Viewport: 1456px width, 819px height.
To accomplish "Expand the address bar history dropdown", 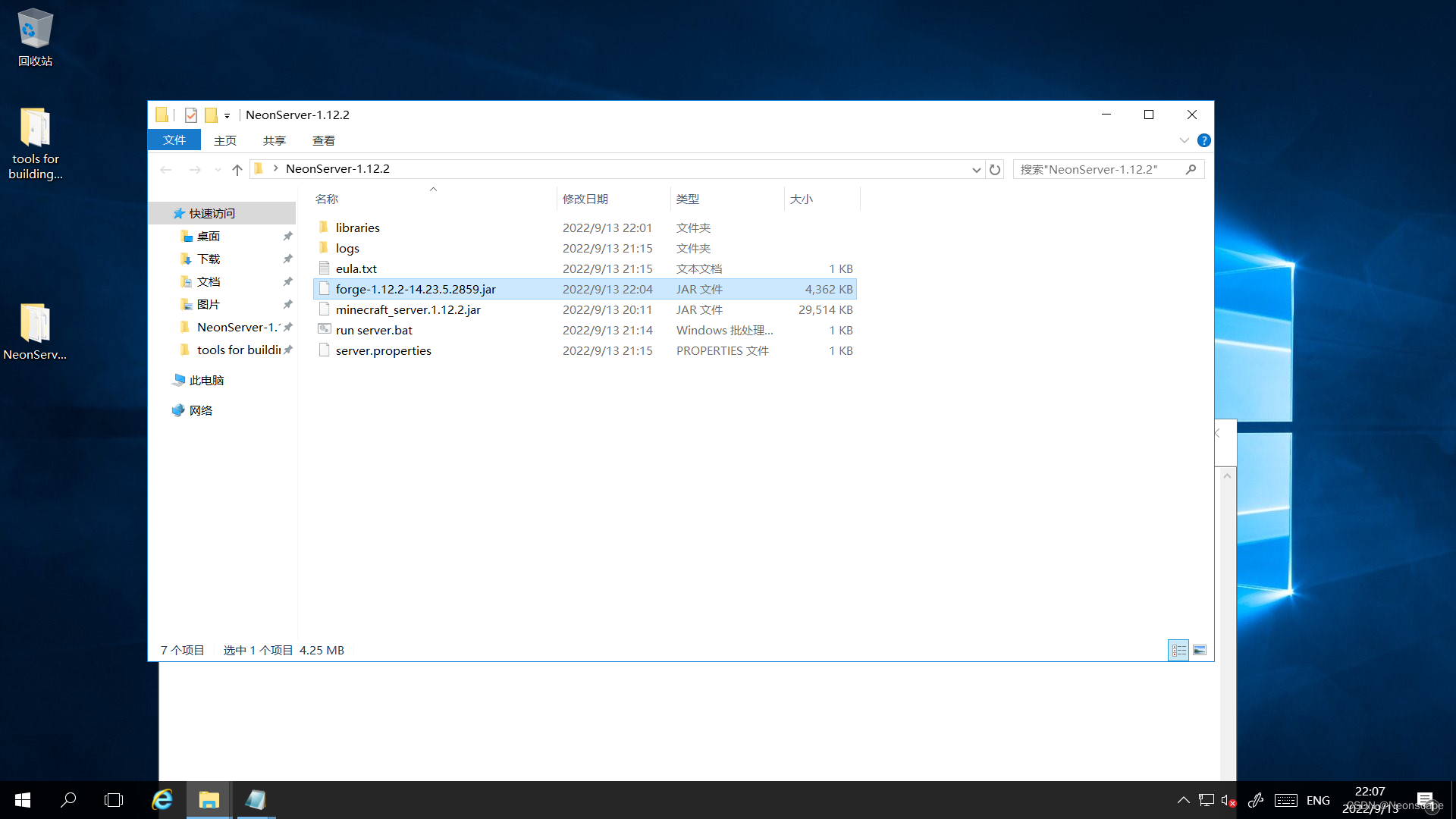I will 976,170.
